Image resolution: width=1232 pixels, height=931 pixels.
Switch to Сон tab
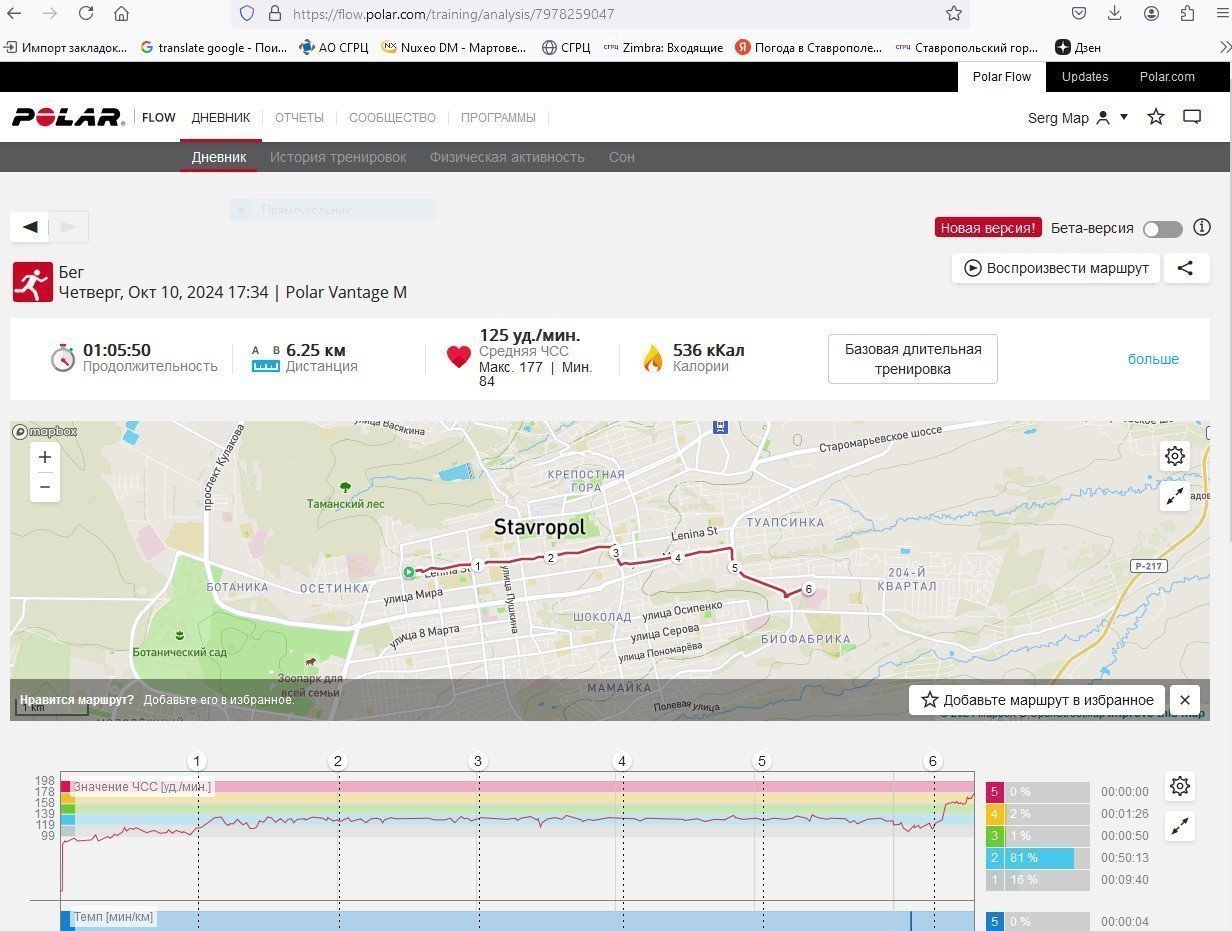(622, 157)
